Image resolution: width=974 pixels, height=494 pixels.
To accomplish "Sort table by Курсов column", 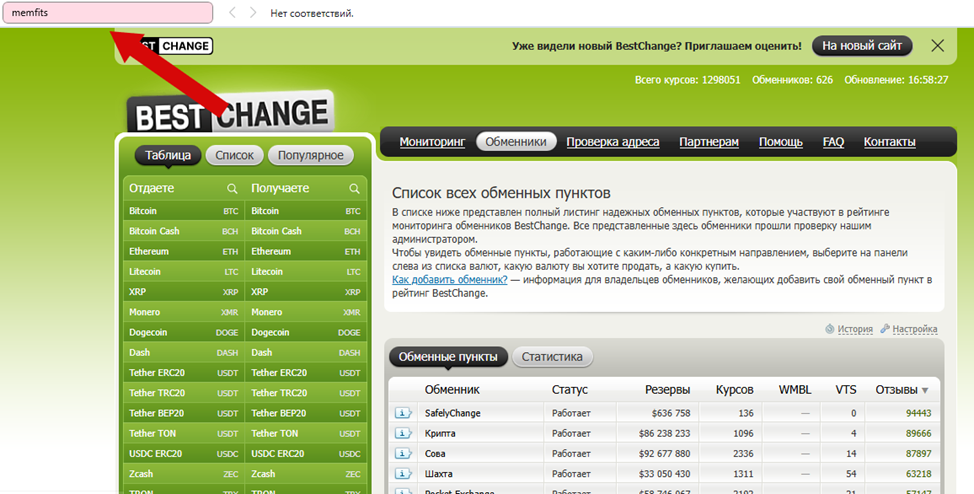I will (x=734, y=390).
